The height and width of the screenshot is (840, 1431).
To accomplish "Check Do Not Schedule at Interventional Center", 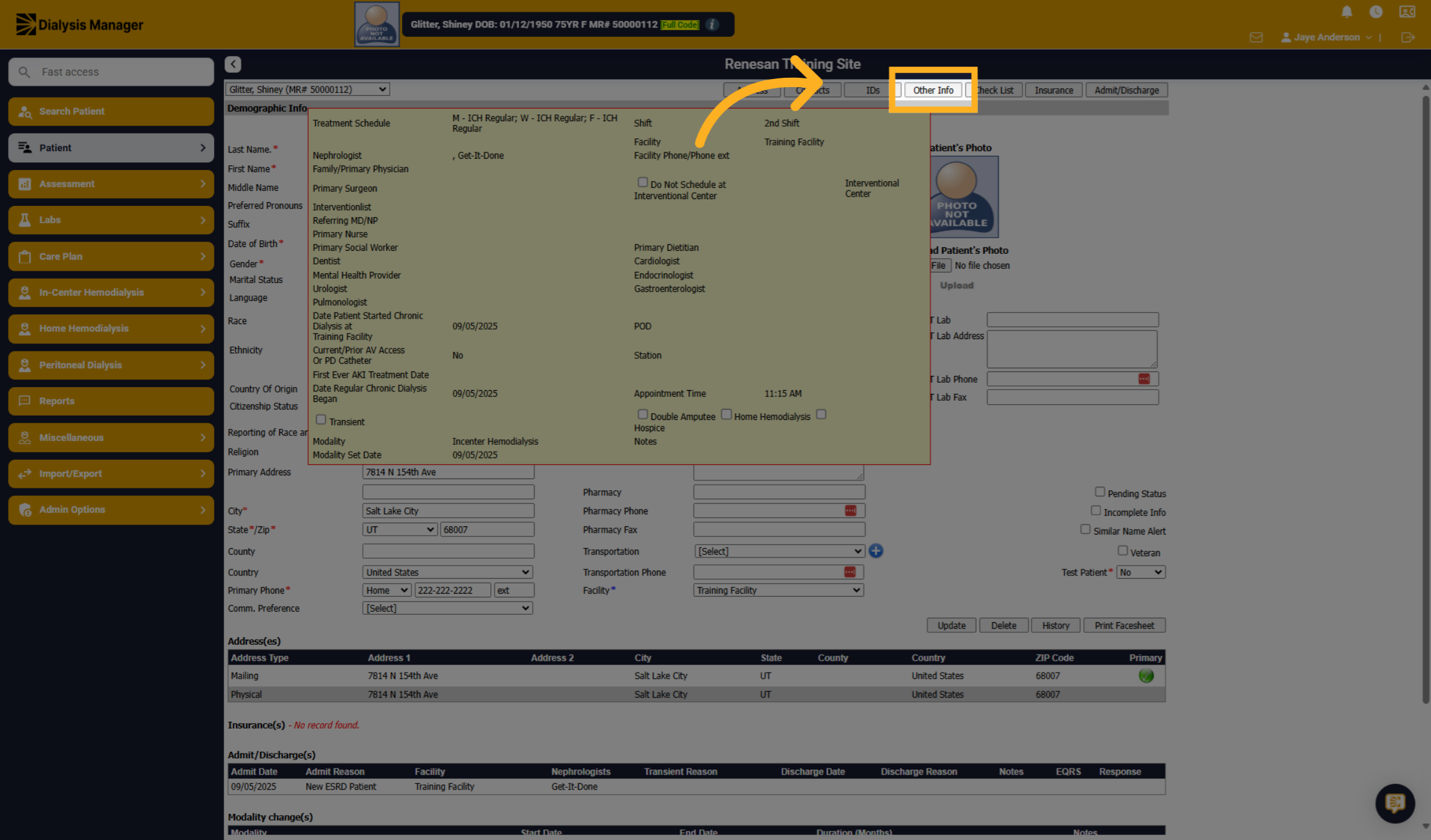I will click(x=642, y=182).
